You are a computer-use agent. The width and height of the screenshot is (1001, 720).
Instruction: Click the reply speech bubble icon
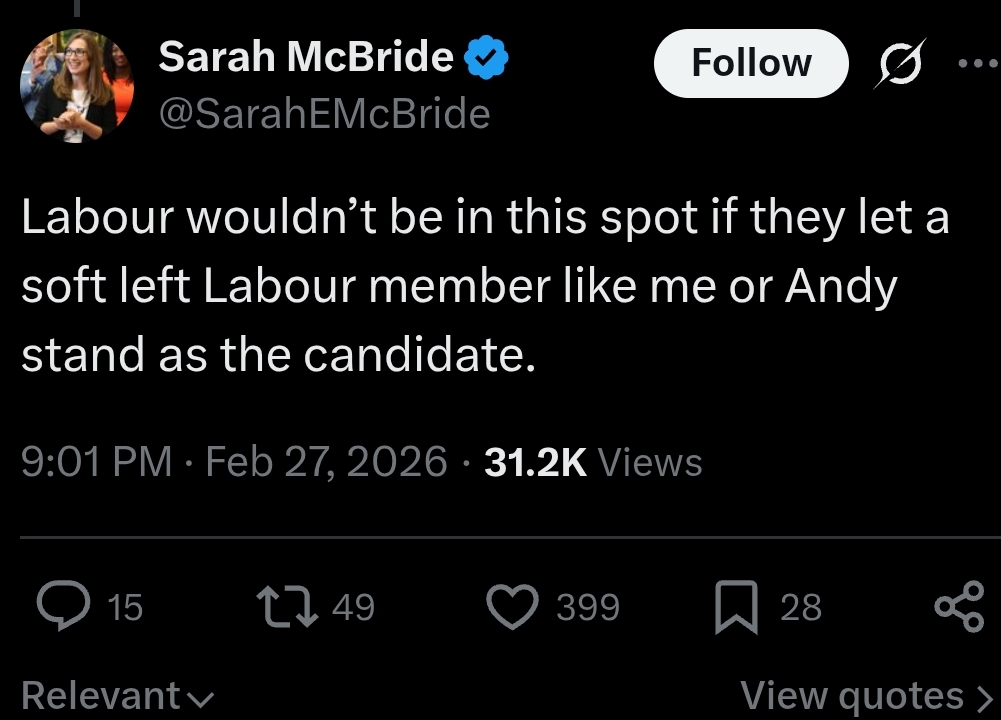tap(64, 607)
